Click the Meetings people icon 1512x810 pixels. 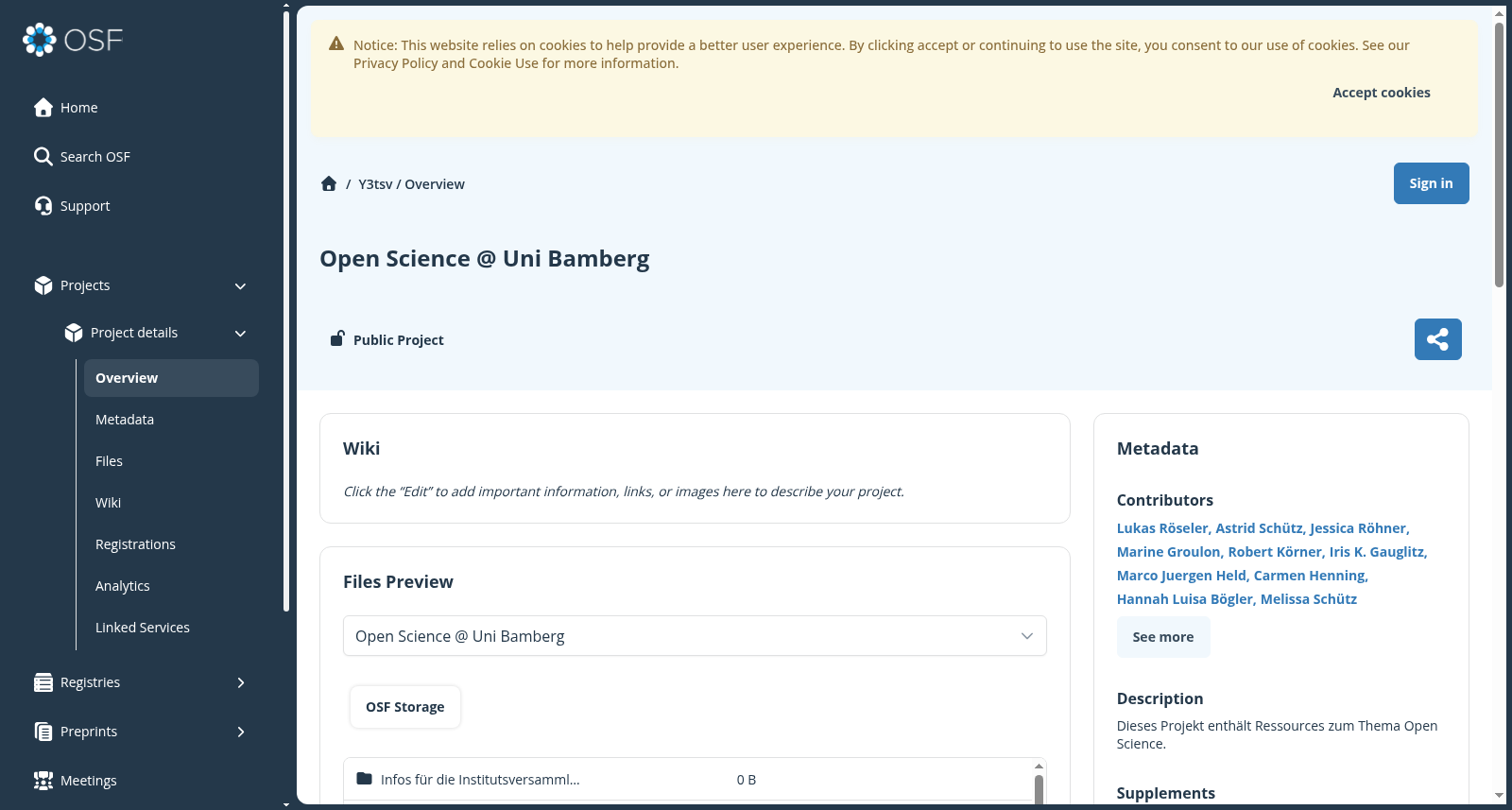click(43, 781)
